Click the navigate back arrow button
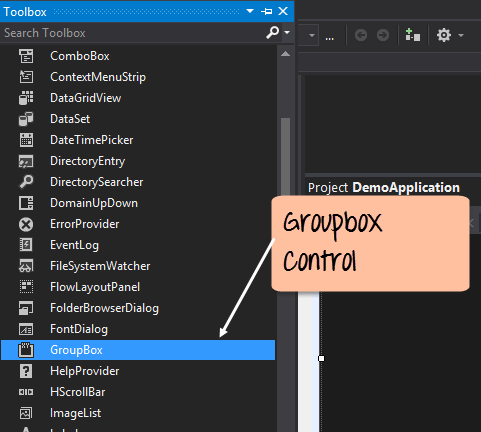Image resolution: width=481 pixels, height=432 pixels. click(361, 35)
